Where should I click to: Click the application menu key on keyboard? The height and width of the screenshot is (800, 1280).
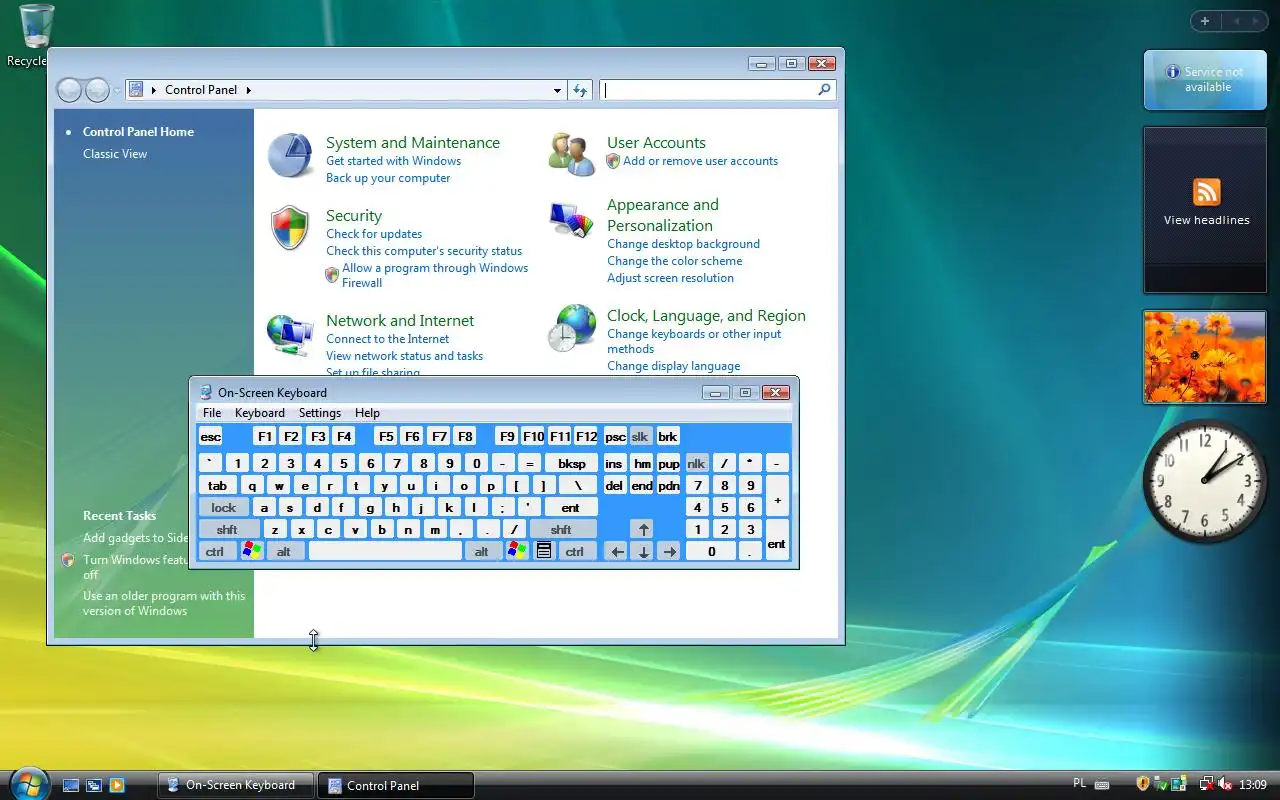pos(544,551)
